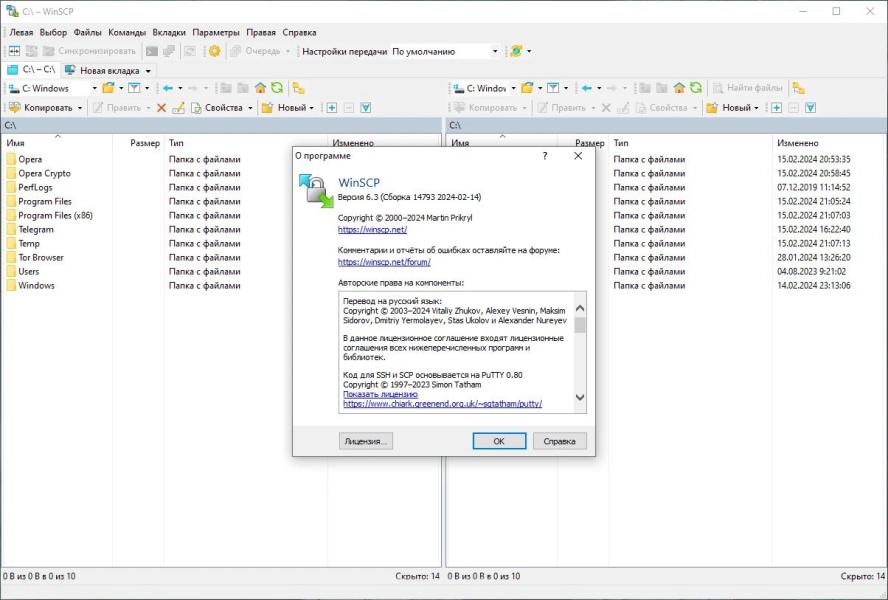Click the dialog help question mark

545,156
